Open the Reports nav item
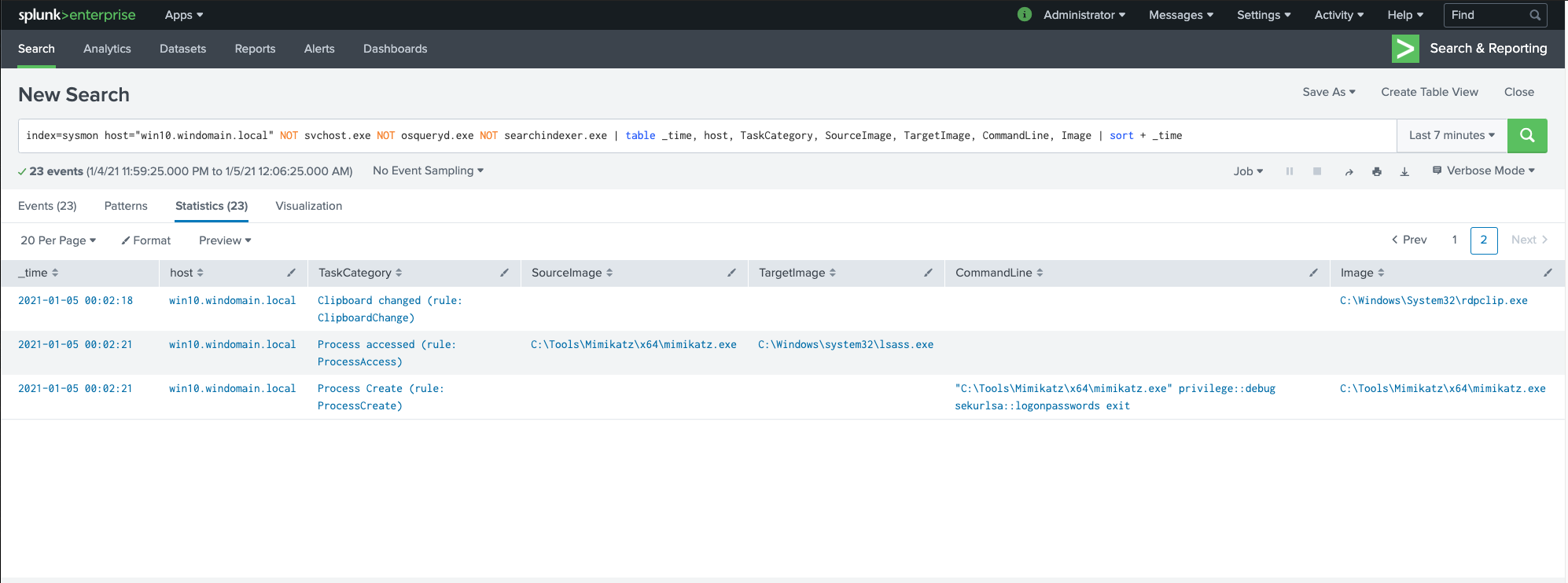This screenshot has width=1568, height=583. 255,49
